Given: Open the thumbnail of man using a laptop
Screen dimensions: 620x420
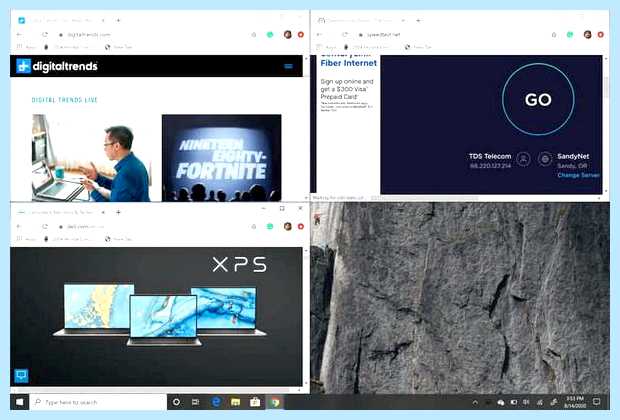Looking at the screenshot, I should (91, 158).
